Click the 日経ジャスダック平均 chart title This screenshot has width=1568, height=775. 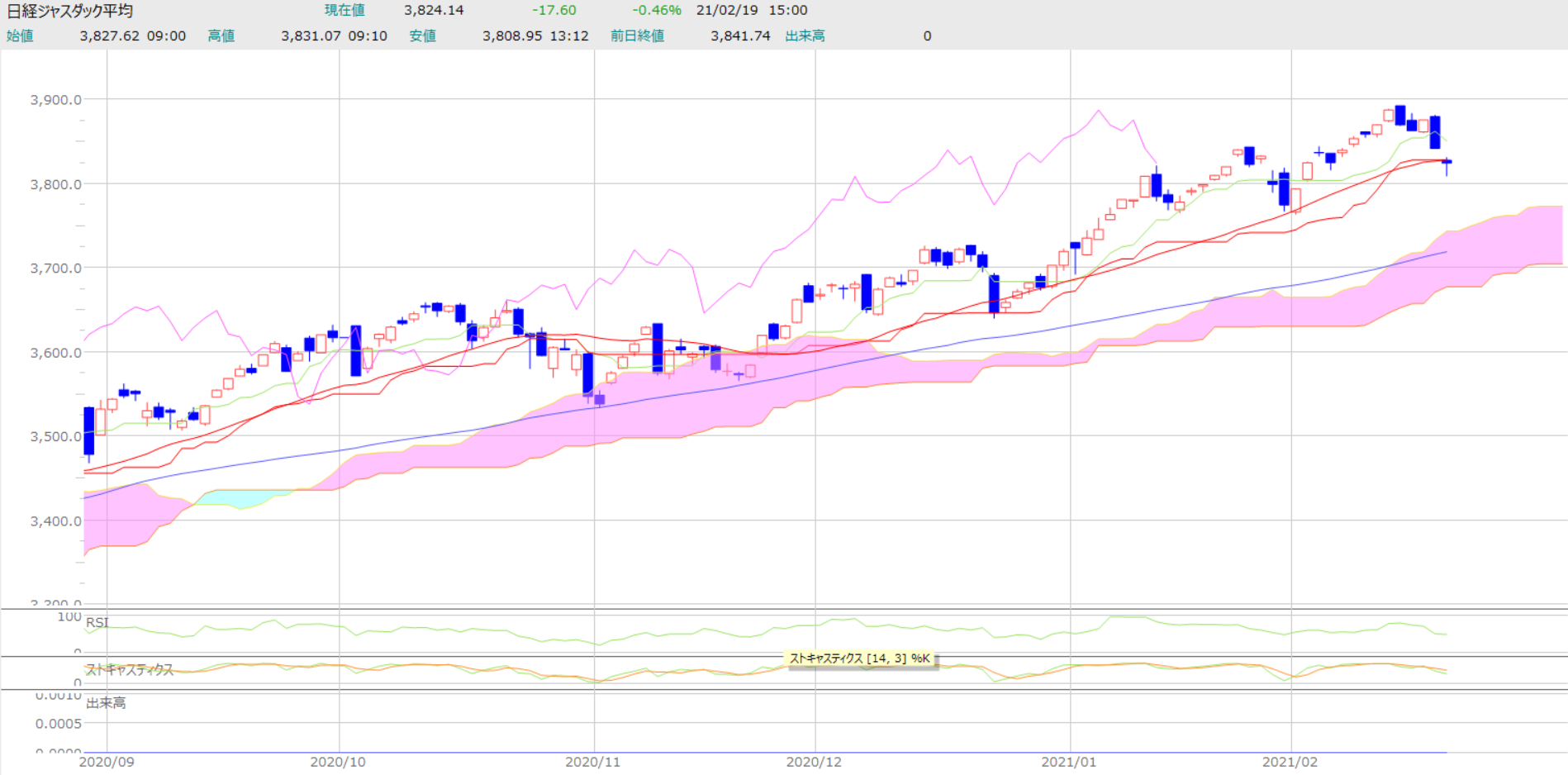(x=70, y=11)
